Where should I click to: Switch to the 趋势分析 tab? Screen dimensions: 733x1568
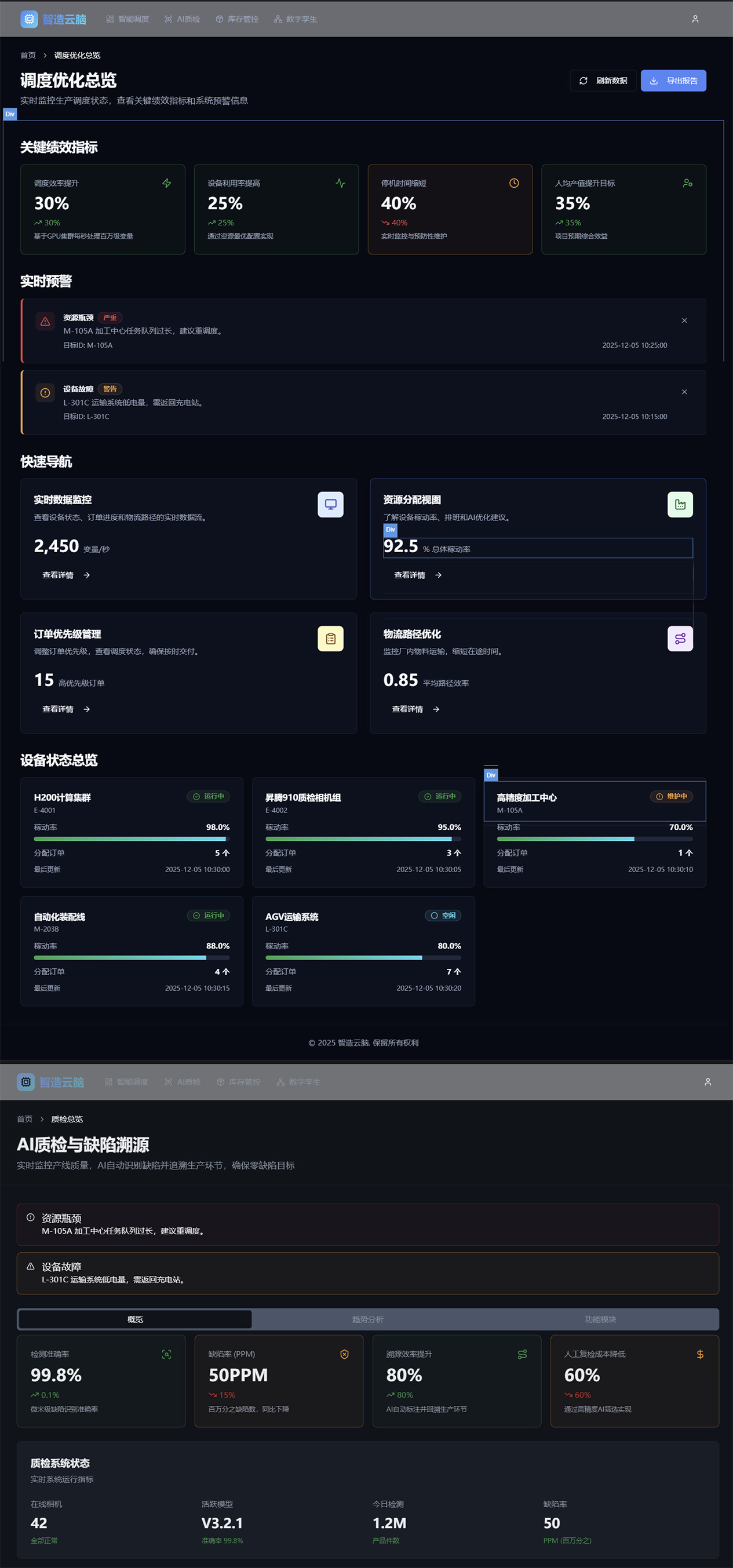(368, 1319)
